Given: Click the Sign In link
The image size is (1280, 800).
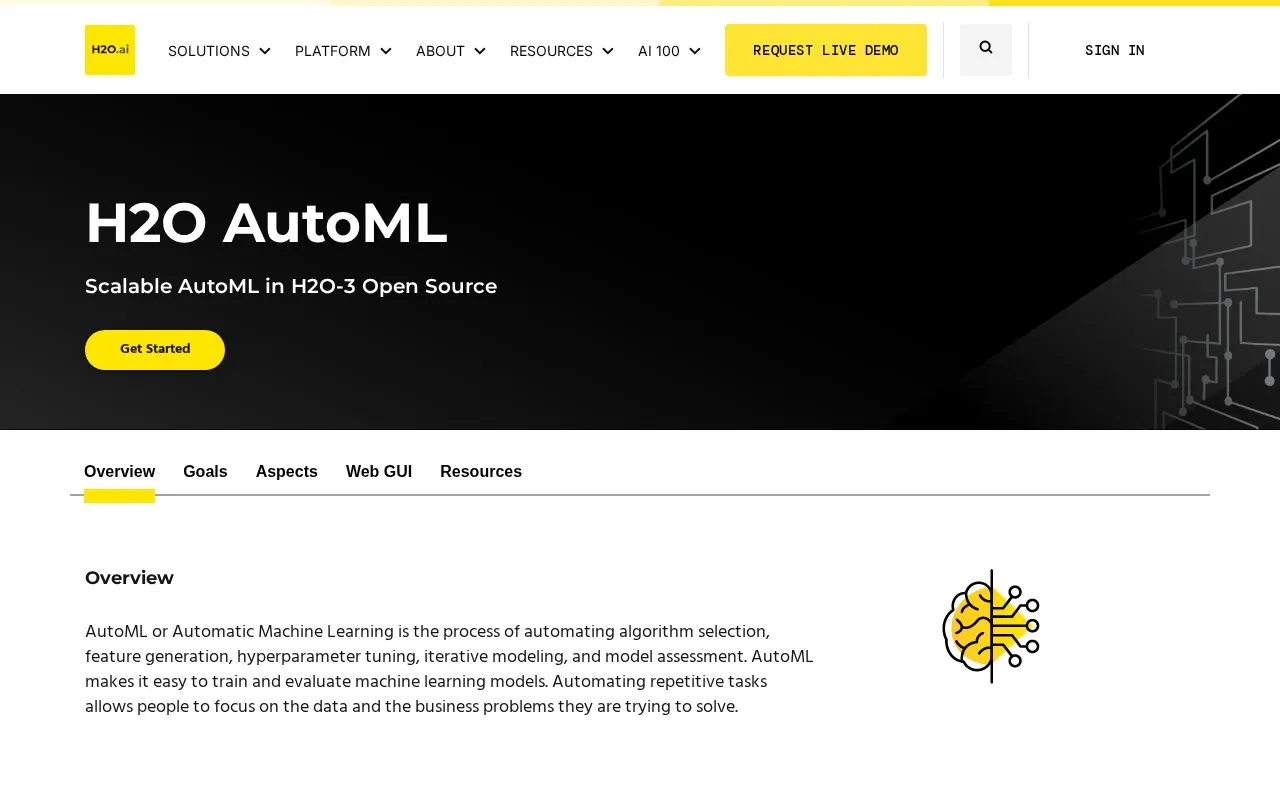Looking at the screenshot, I should tap(1115, 50).
